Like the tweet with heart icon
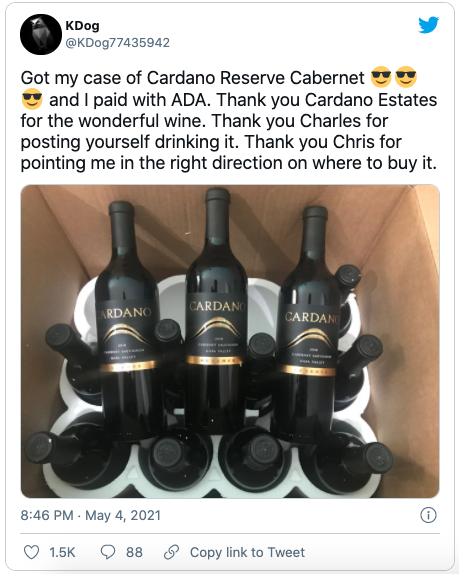The height and width of the screenshot is (574, 459). (x=31, y=552)
